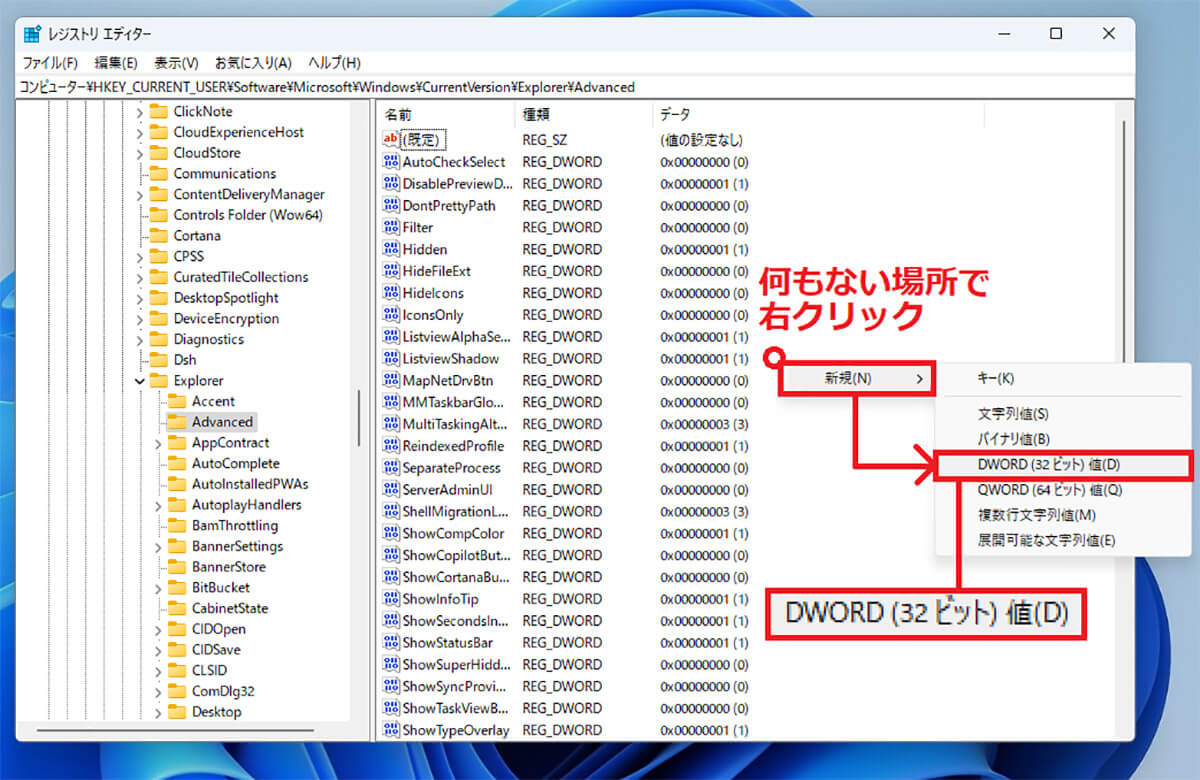
Task: Click the ShowTypeOverlay value icon
Action: point(391,730)
